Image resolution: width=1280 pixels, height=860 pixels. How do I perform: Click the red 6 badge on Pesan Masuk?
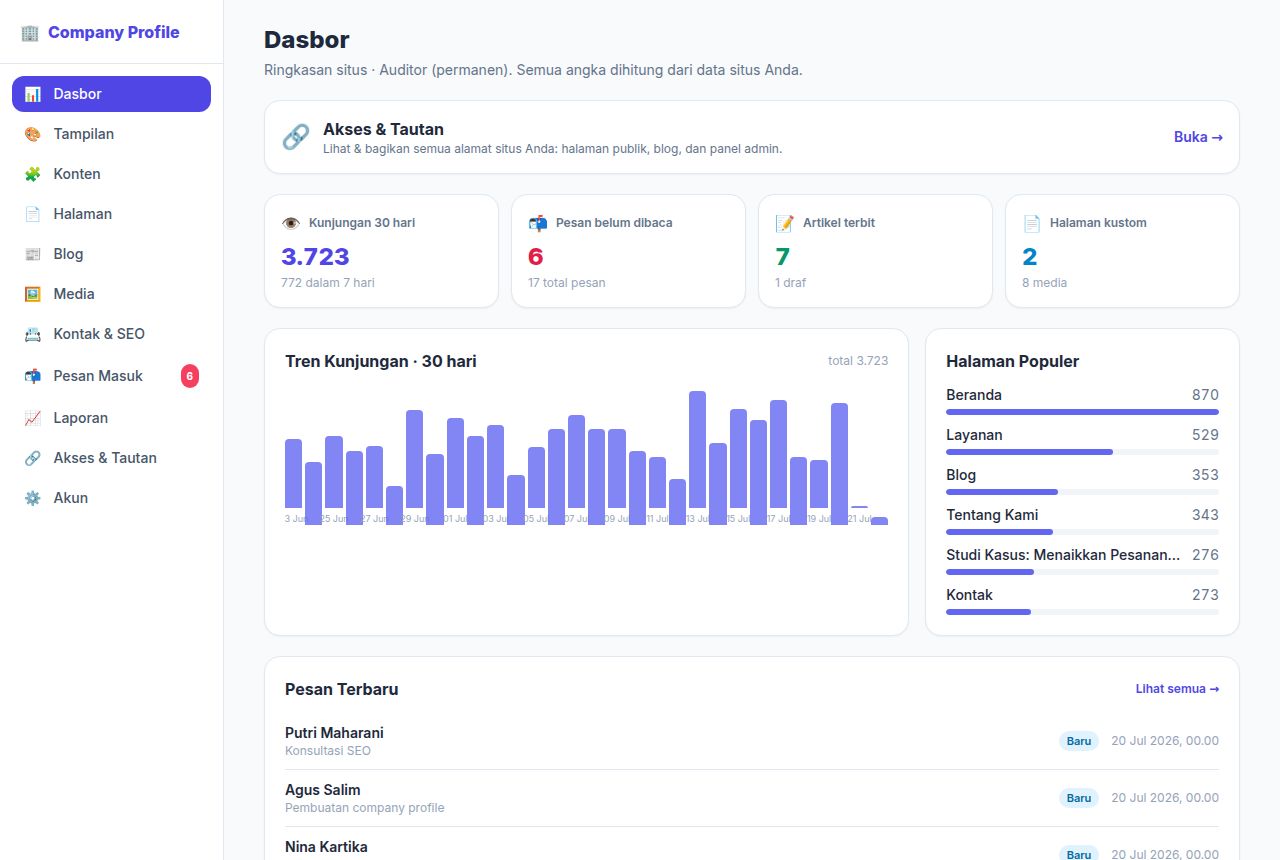tap(190, 376)
